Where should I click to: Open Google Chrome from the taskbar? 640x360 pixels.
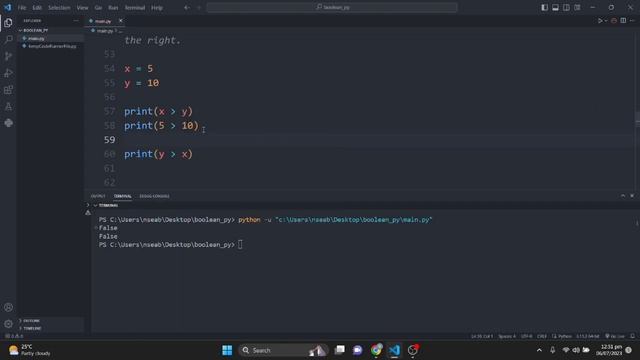click(x=376, y=350)
